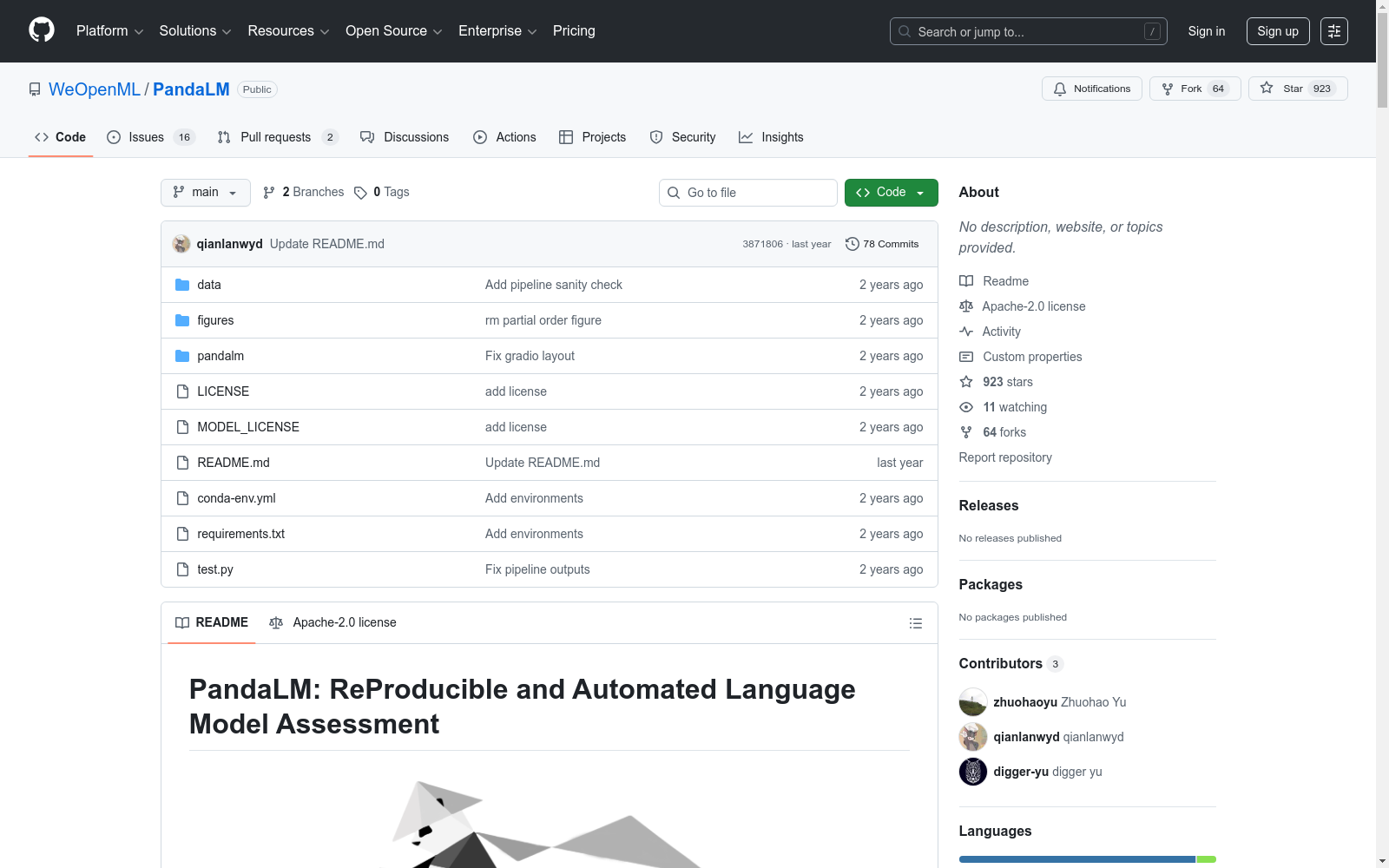Click the commit history clock icon
The image size is (1389, 868).
852,244
